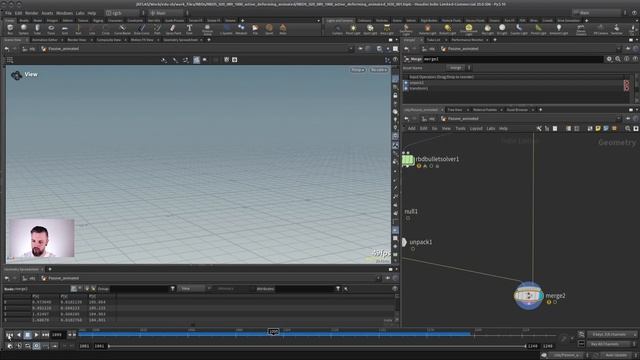Create a Box from the shelf
640x360 pixels.
pos(10,29)
